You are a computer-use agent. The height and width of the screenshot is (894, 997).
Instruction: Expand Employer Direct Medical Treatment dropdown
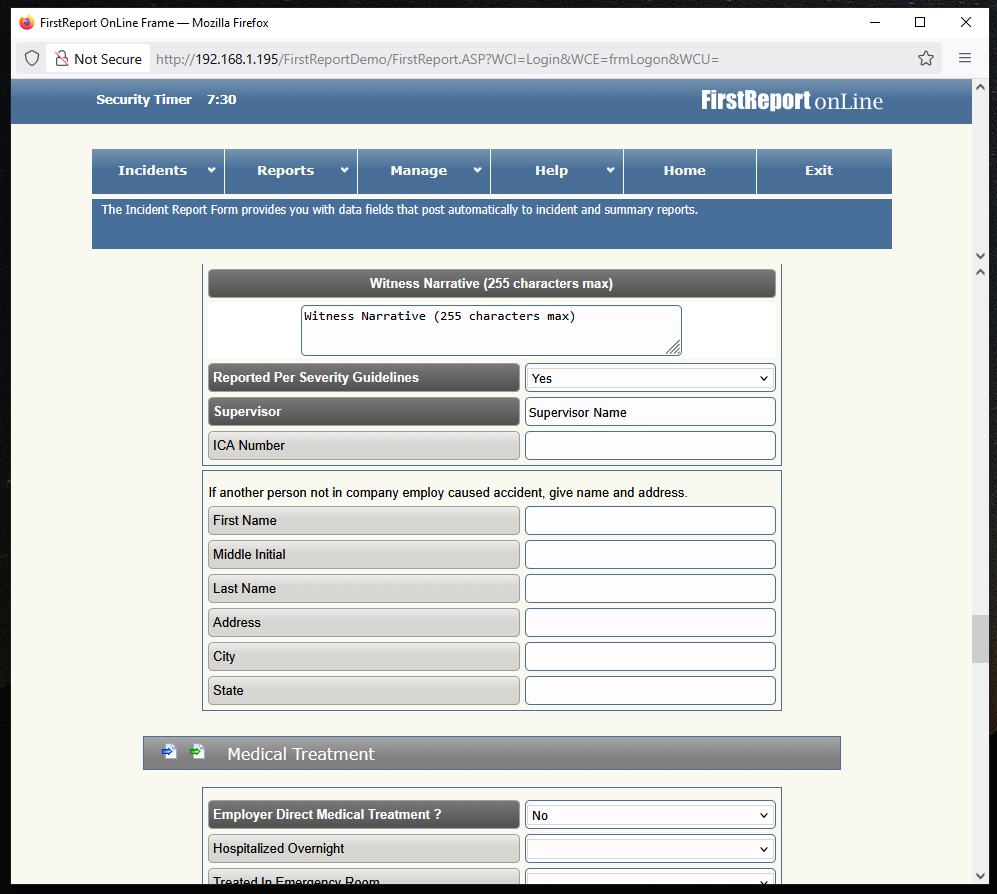coord(650,815)
